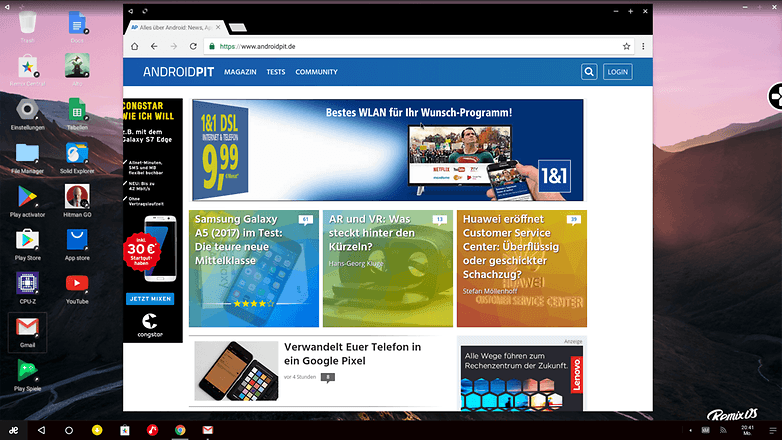Viewport: 782px width, 440px height.
Task: Click the LOGIN button
Action: tap(617, 72)
